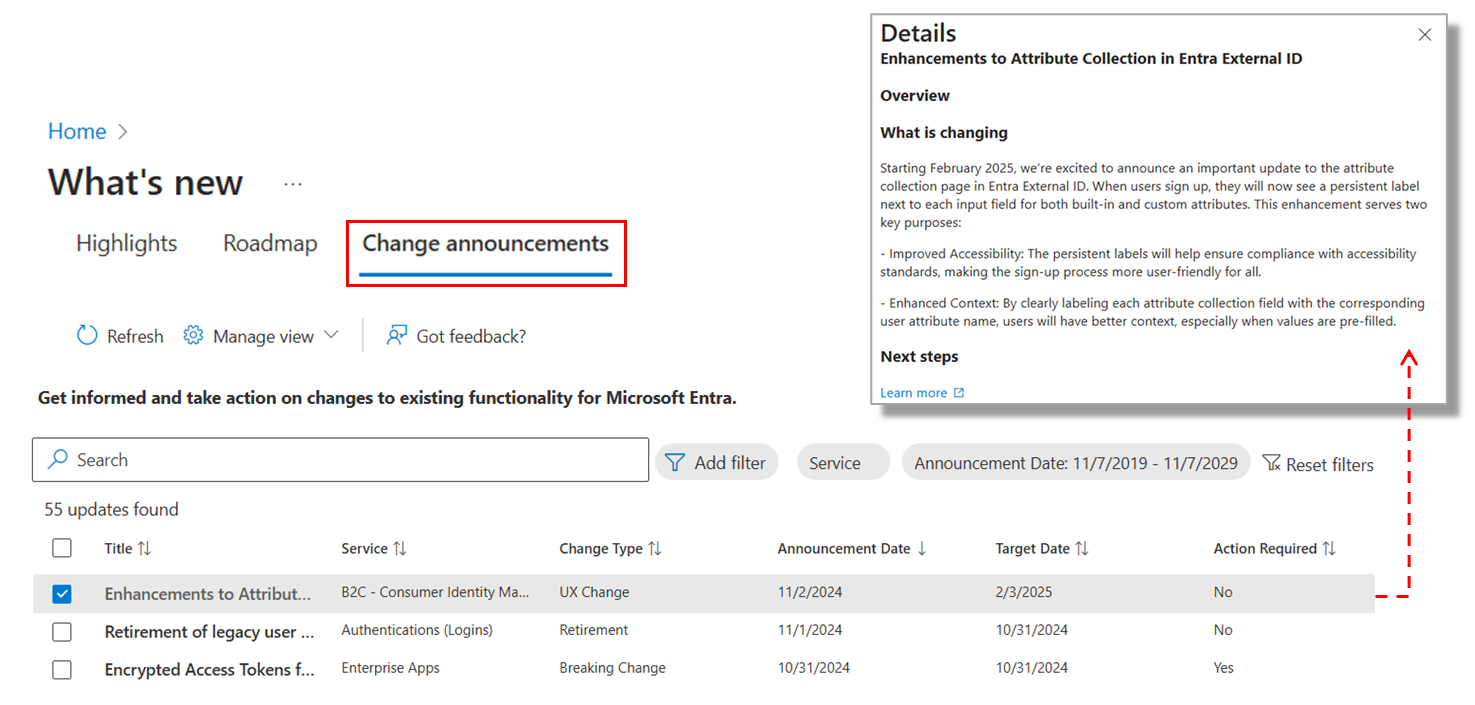Click the Refresh icon
1475x705 pixels.
[87, 335]
